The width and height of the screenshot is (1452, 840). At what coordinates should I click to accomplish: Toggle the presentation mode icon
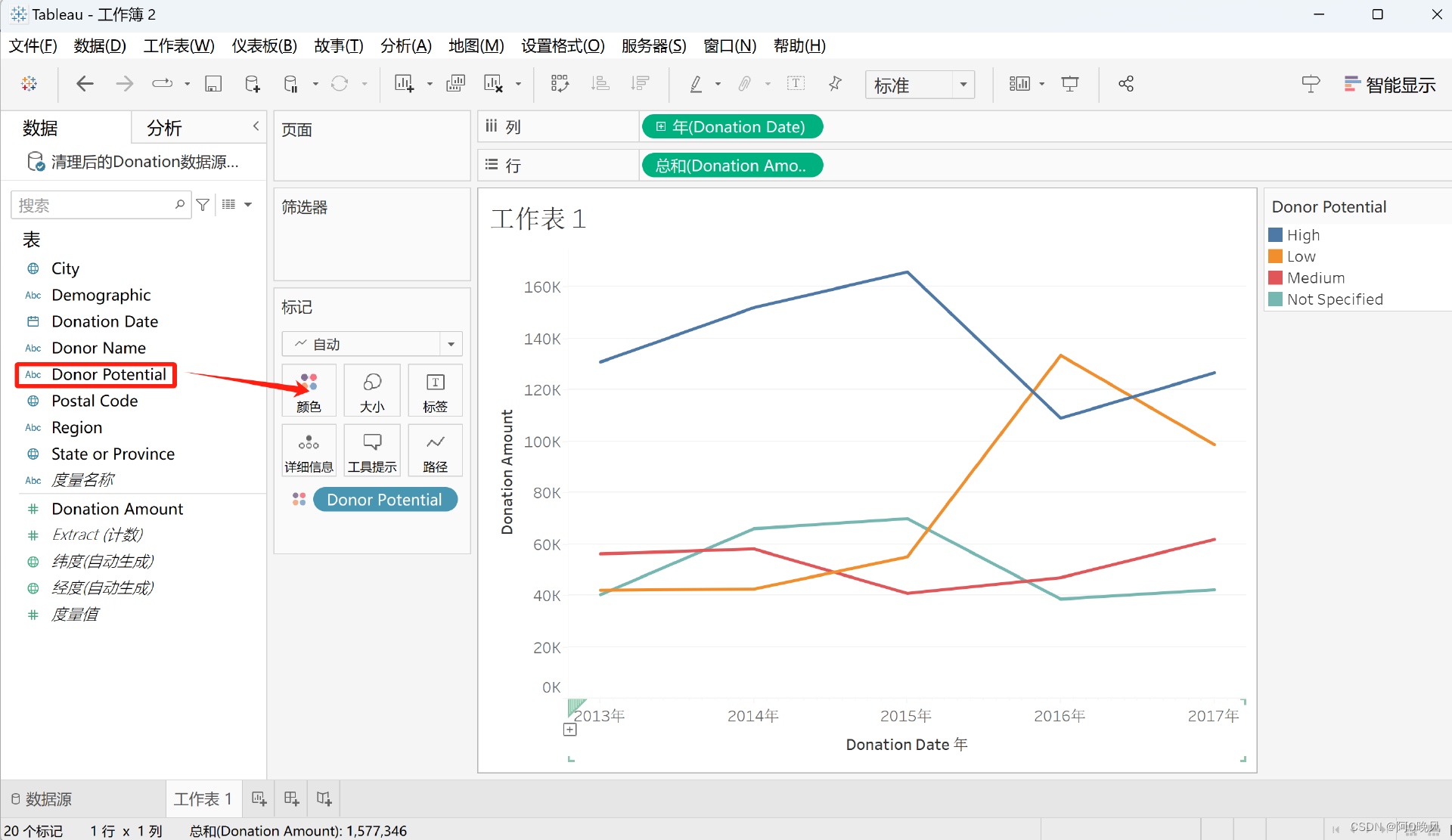pos(1069,84)
